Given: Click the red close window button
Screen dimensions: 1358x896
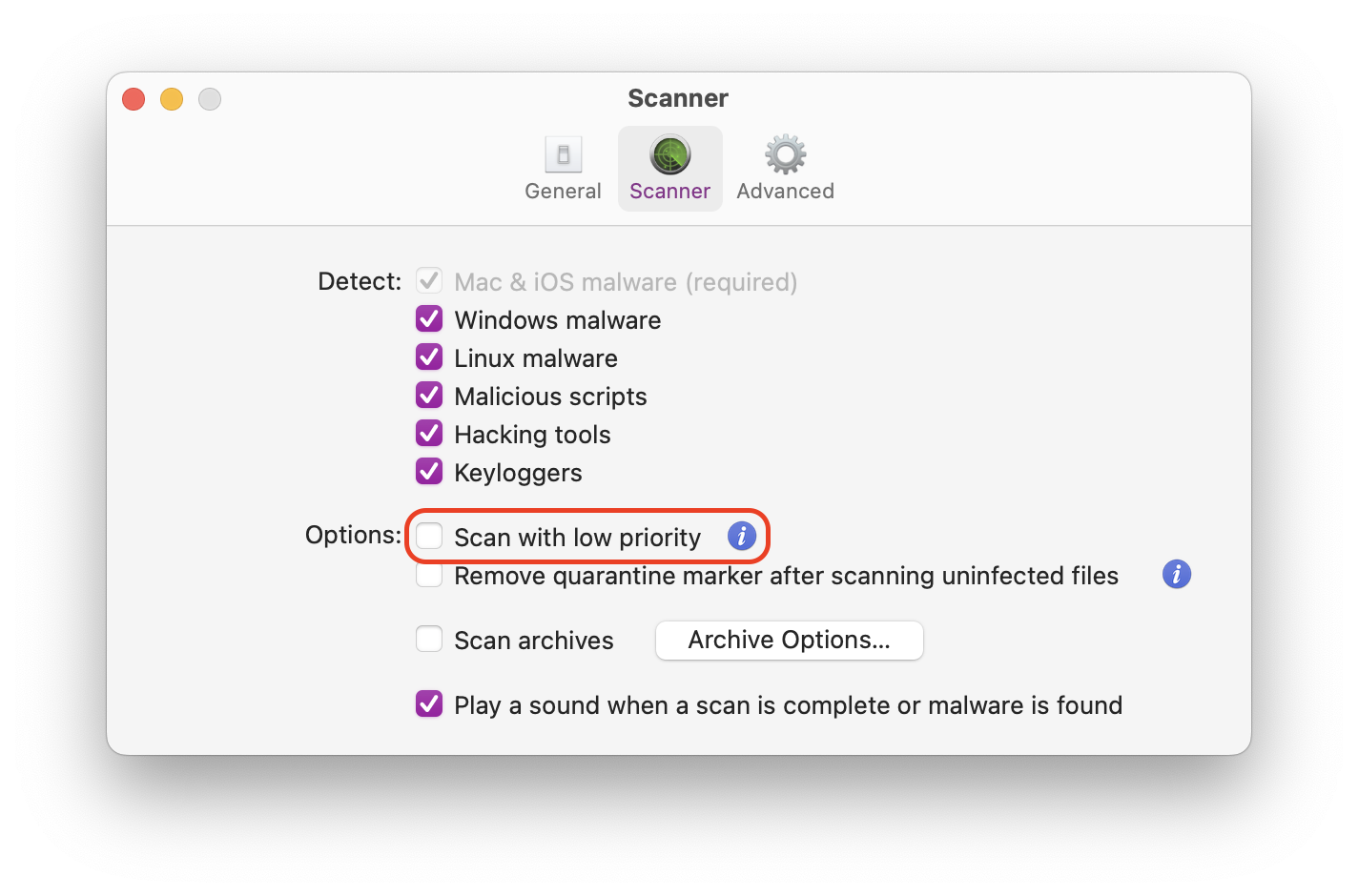Looking at the screenshot, I should (134, 99).
